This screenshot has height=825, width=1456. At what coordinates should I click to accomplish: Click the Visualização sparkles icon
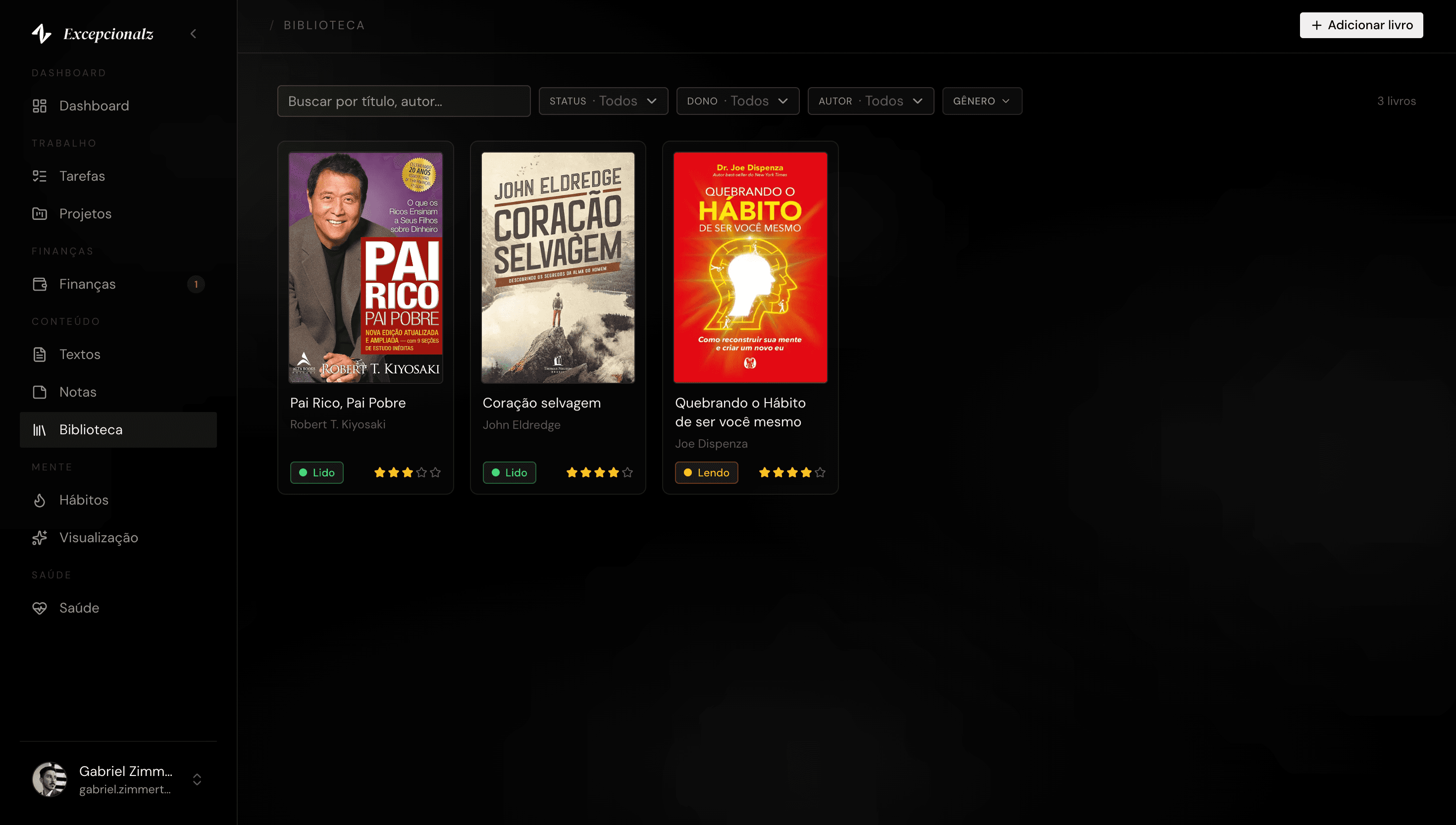pos(40,538)
